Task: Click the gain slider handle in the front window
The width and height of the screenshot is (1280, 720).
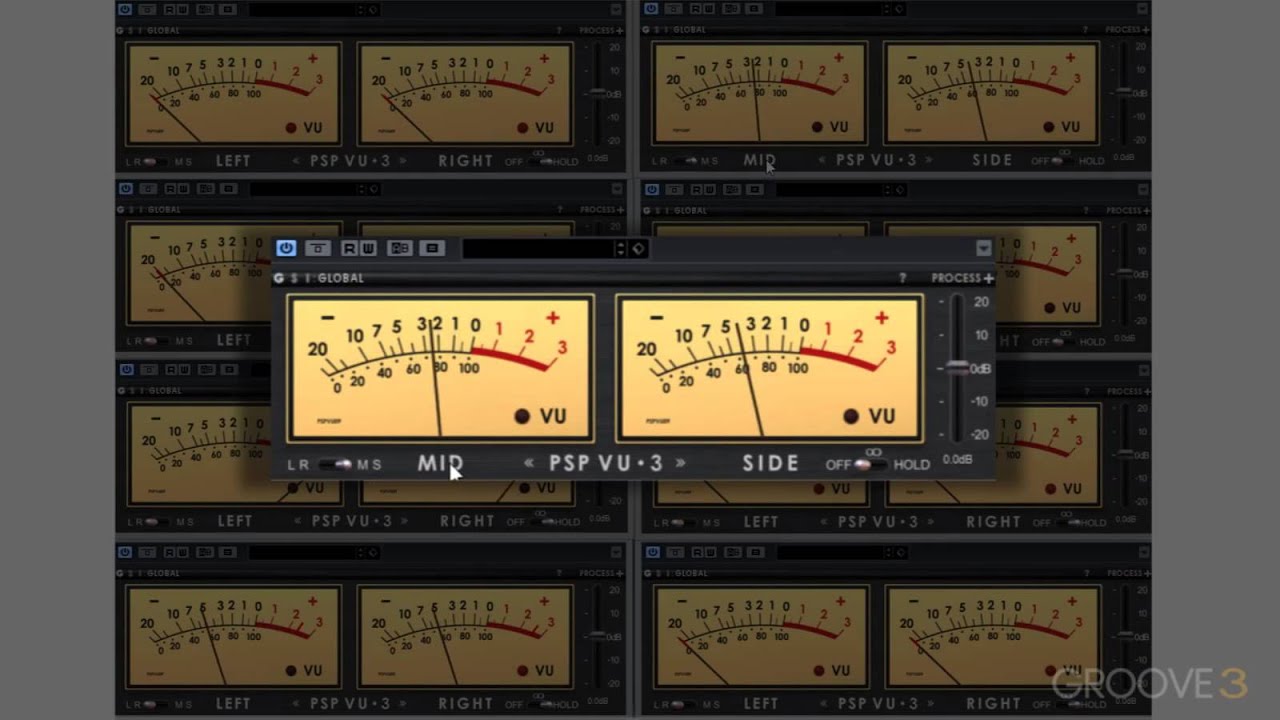Action: (956, 368)
